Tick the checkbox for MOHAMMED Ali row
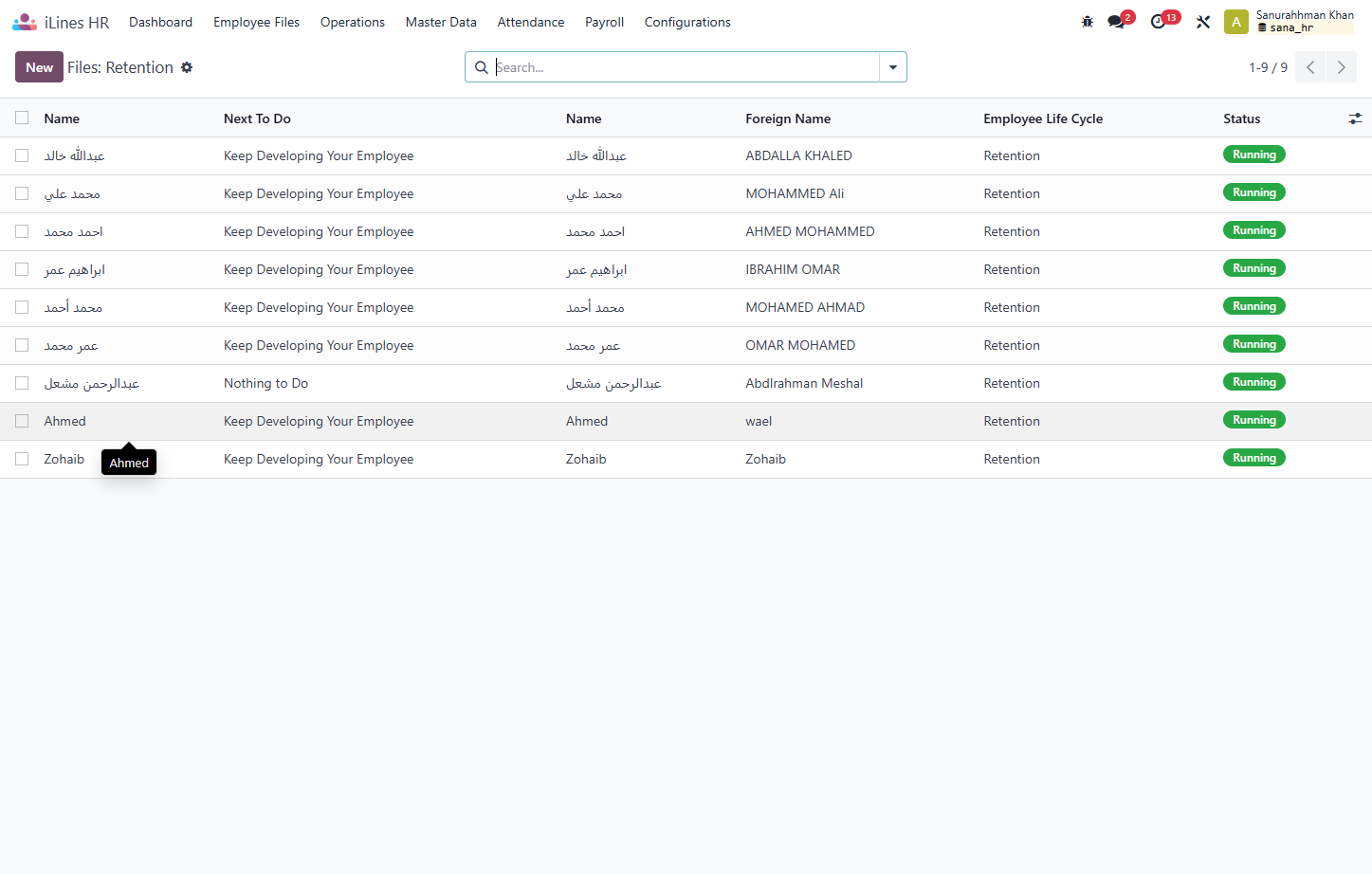 [22, 193]
